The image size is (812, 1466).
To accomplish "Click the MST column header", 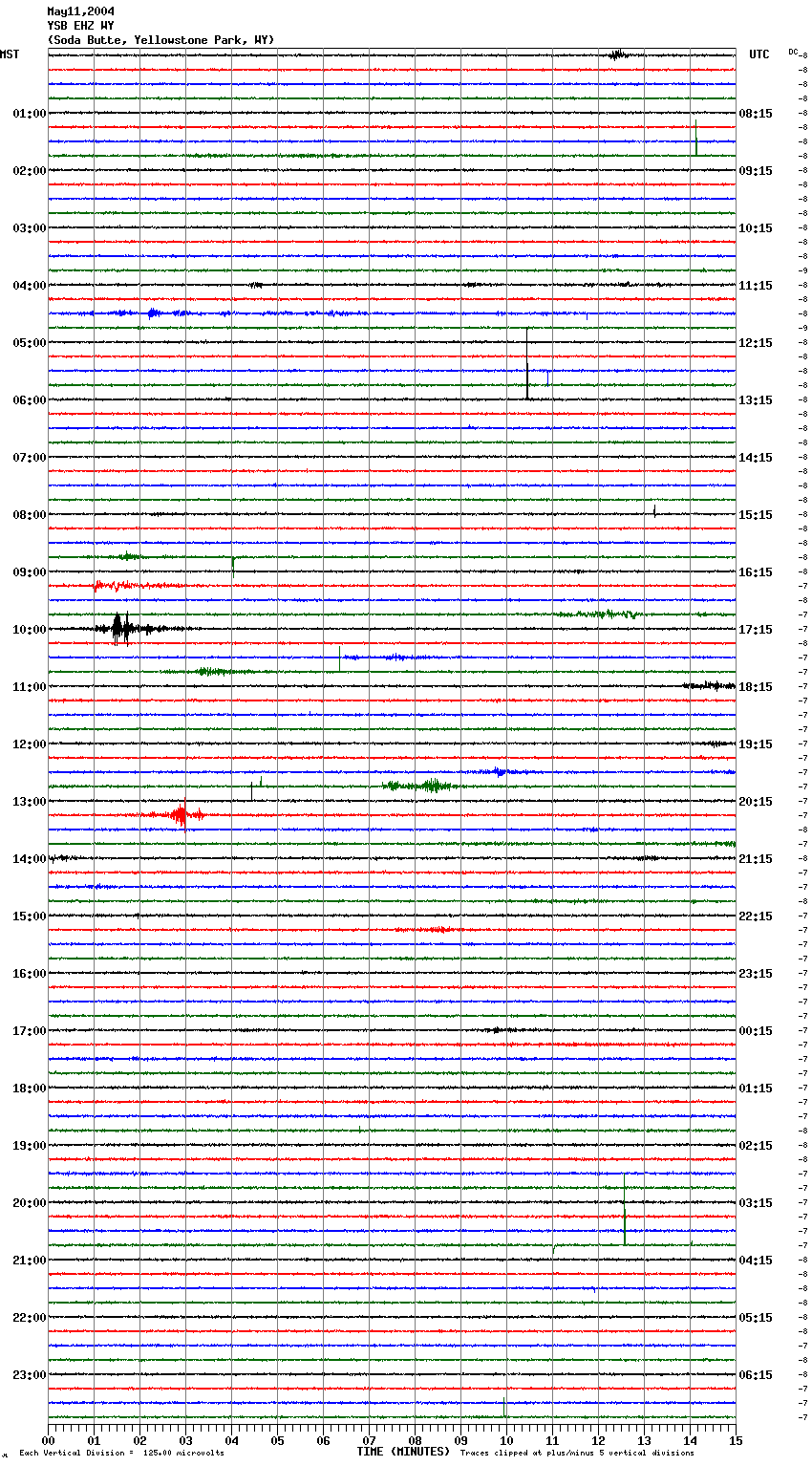I will [x=10, y=54].
